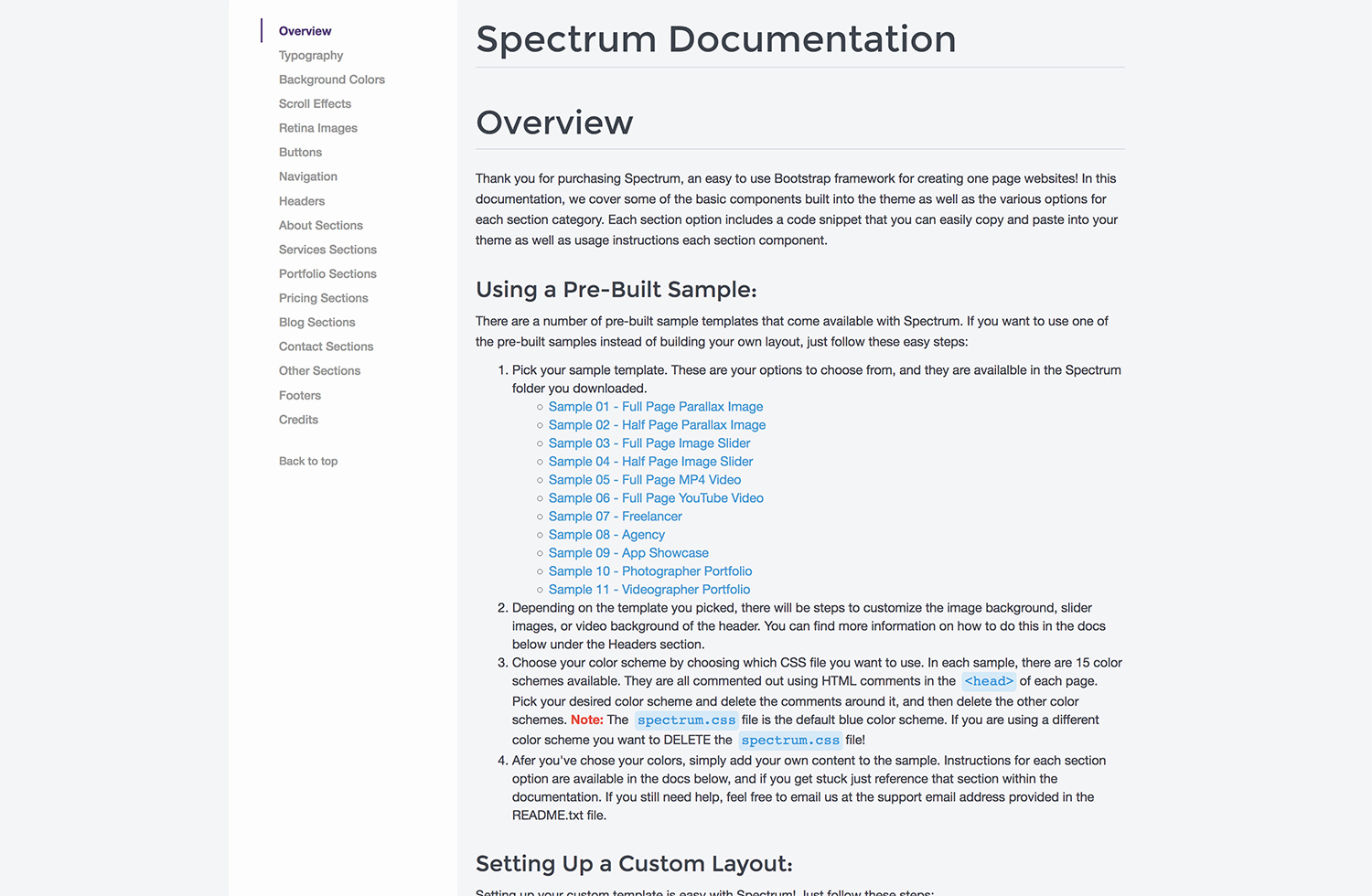The image size is (1372, 896).
Task: Click Back to top link
Action: (308, 462)
